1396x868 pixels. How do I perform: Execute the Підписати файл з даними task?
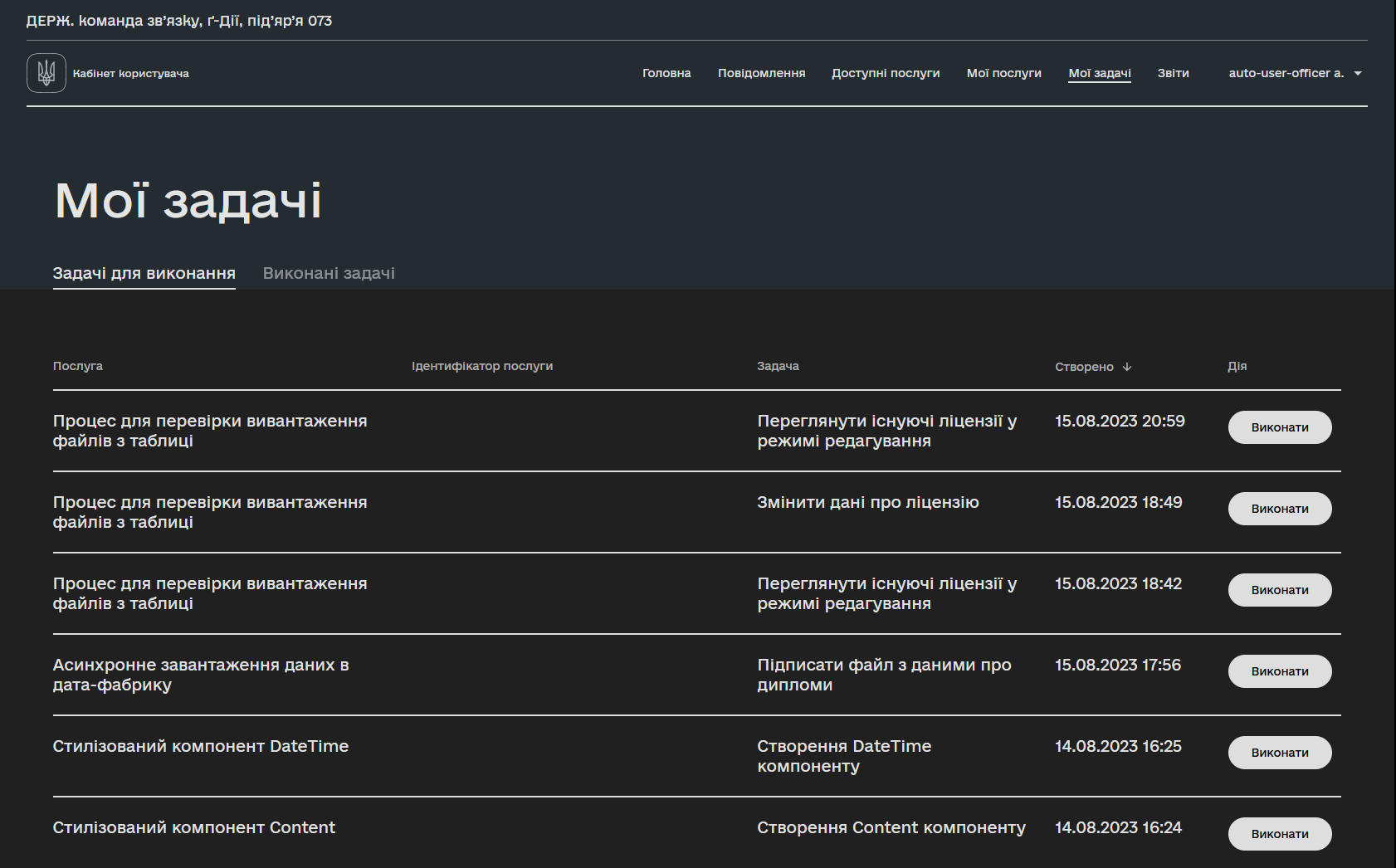coord(1279,671)
